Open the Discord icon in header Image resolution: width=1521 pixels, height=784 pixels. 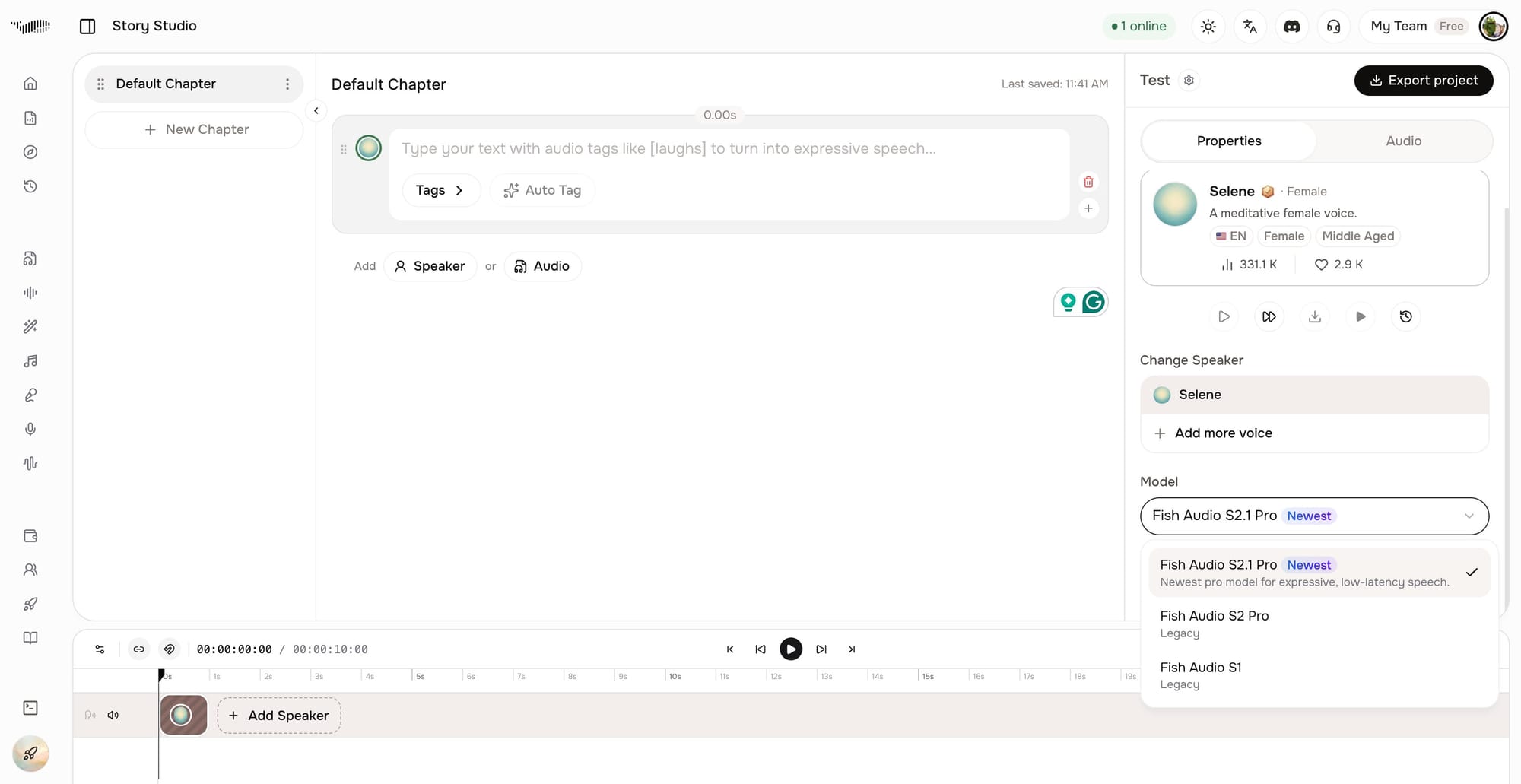1292,27
